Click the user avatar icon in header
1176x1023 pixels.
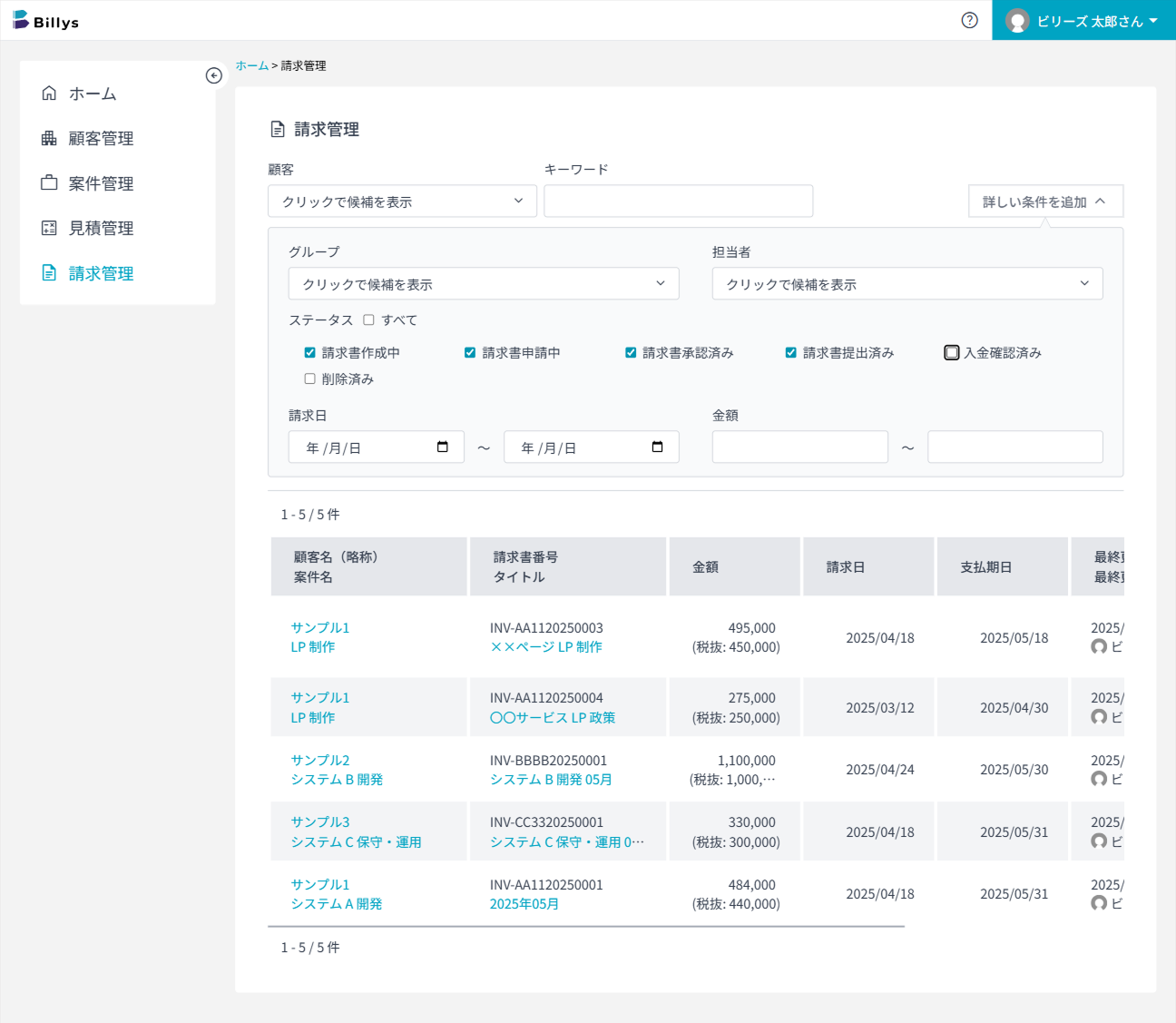coord(1017,21)
